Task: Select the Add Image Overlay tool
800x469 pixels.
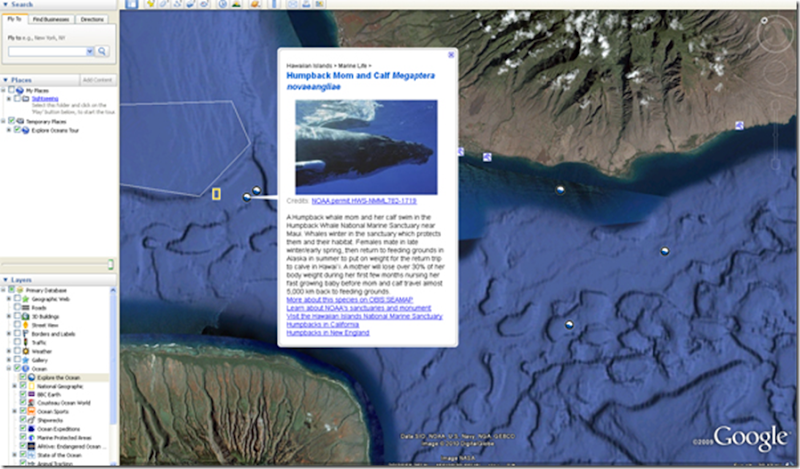Action: click(190, 4)
